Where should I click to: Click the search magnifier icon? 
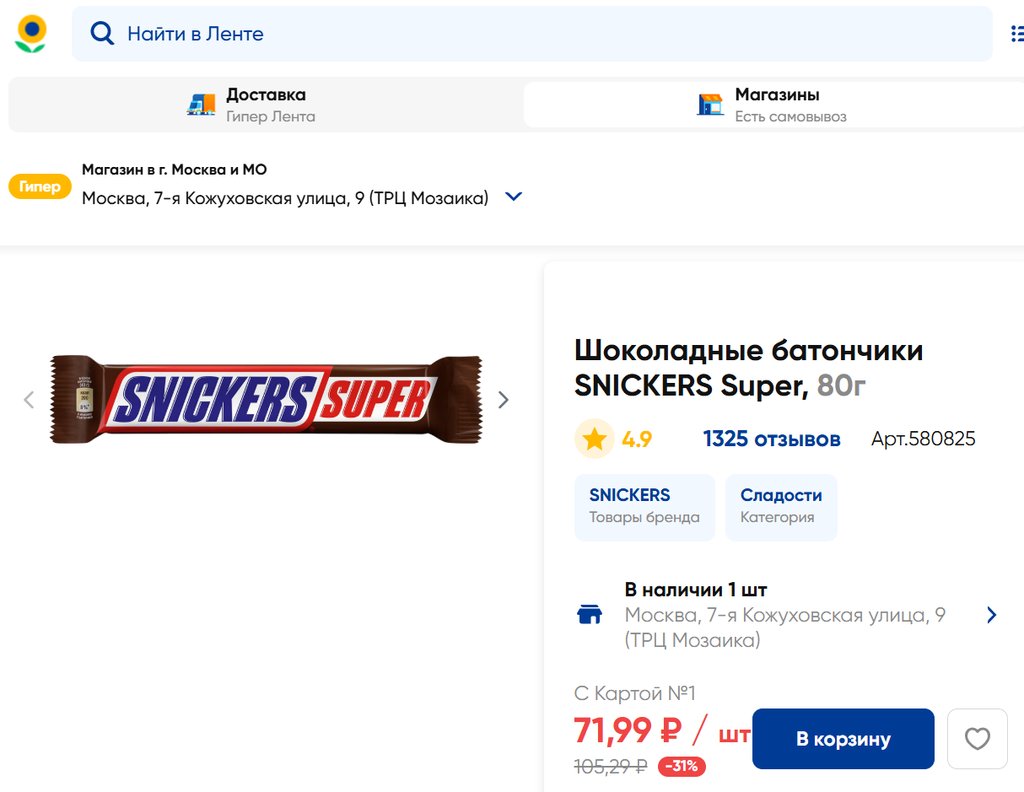(x=102, y=34)
